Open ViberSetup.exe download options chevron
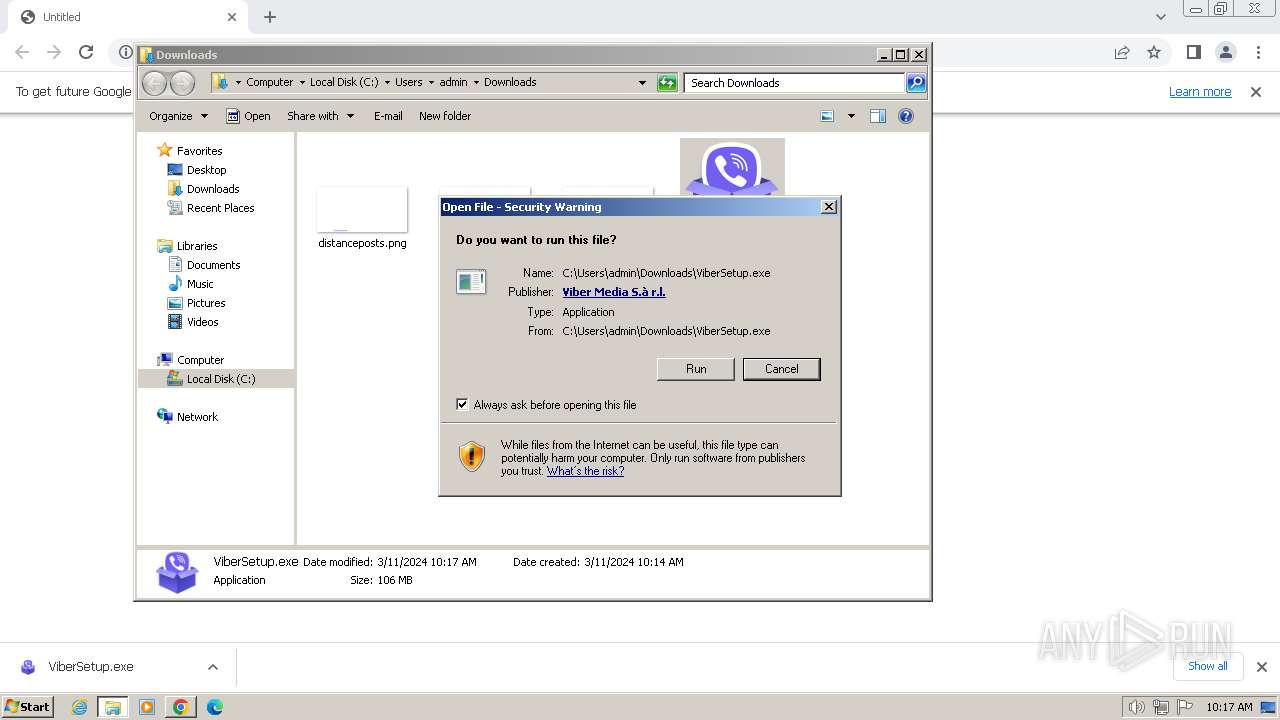The height and width of the screenshot is (720, 1280). 212,667
